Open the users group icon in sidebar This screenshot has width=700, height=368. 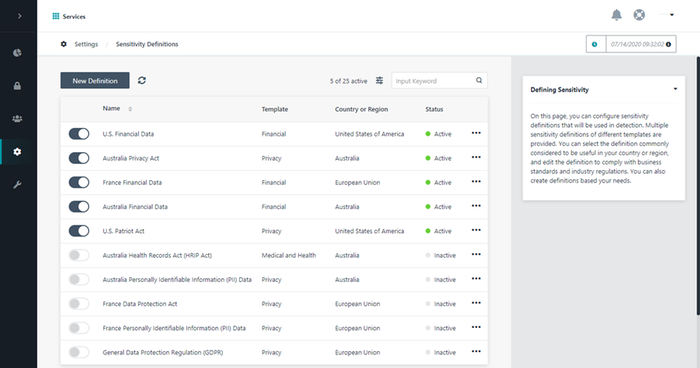(17, 119)
